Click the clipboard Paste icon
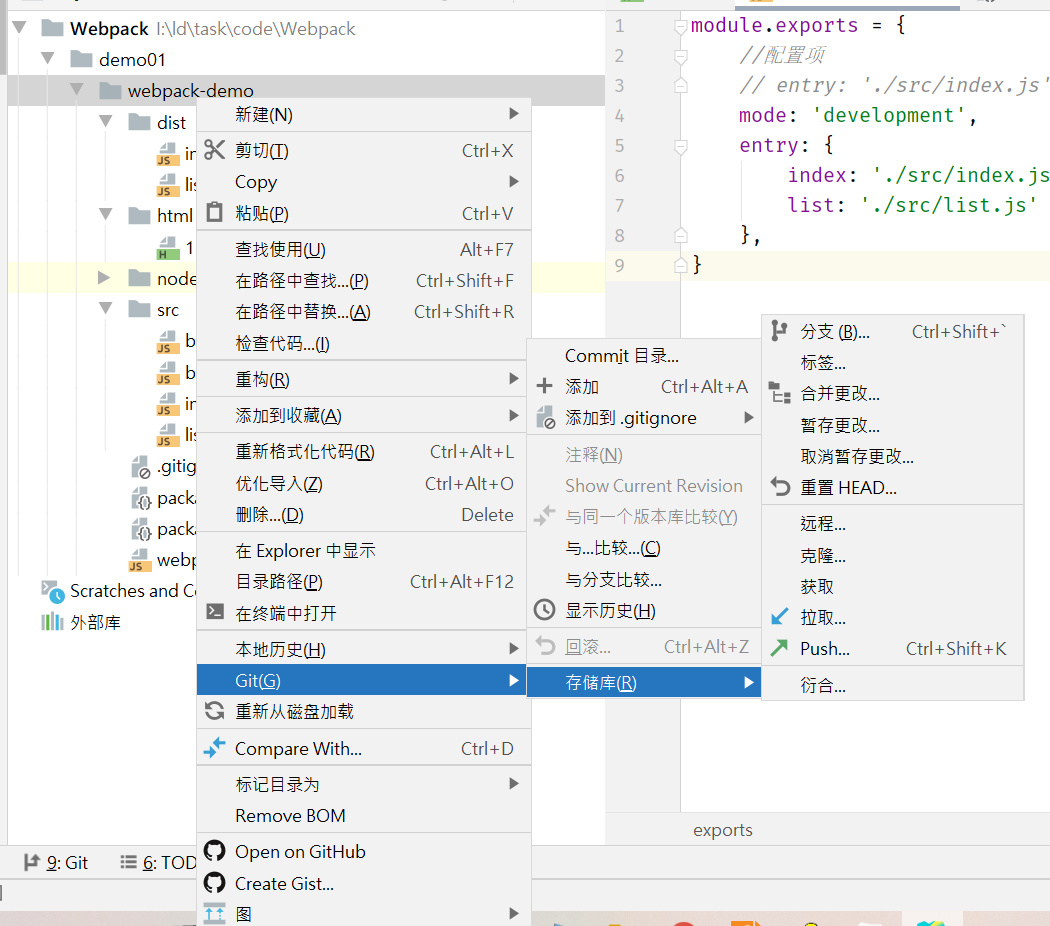This screenshot has height=926, width=1050. point(214,212)
